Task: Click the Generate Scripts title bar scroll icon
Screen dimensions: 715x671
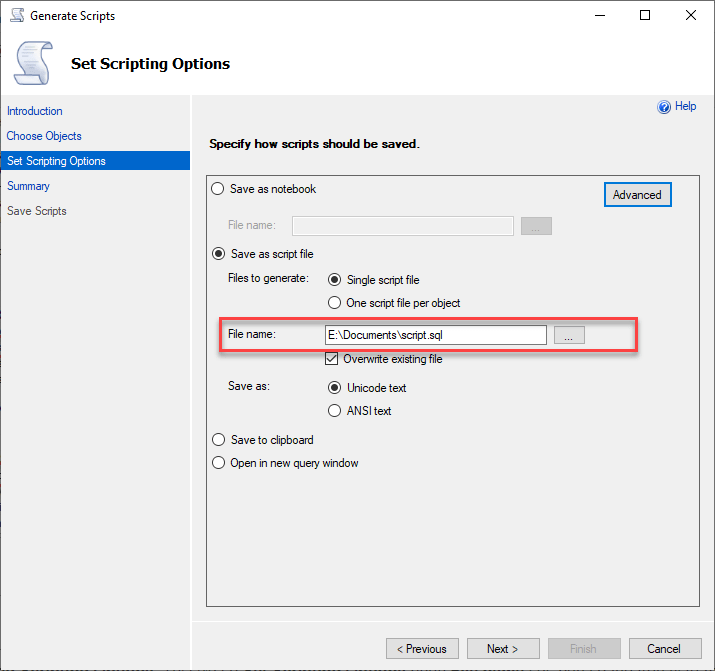Action: [17, 15]
